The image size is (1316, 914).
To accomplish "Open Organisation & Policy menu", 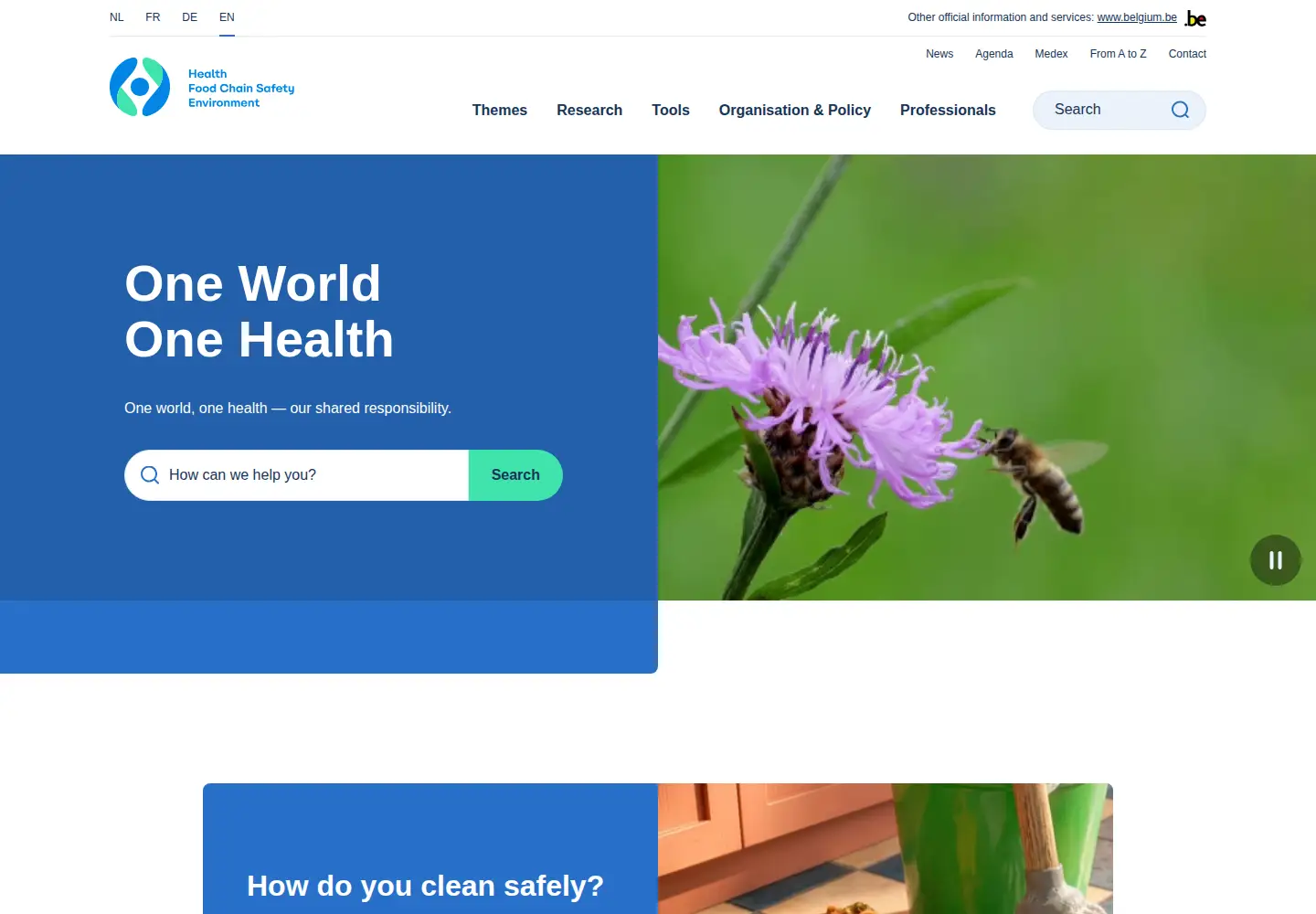I will pos(795,110).
